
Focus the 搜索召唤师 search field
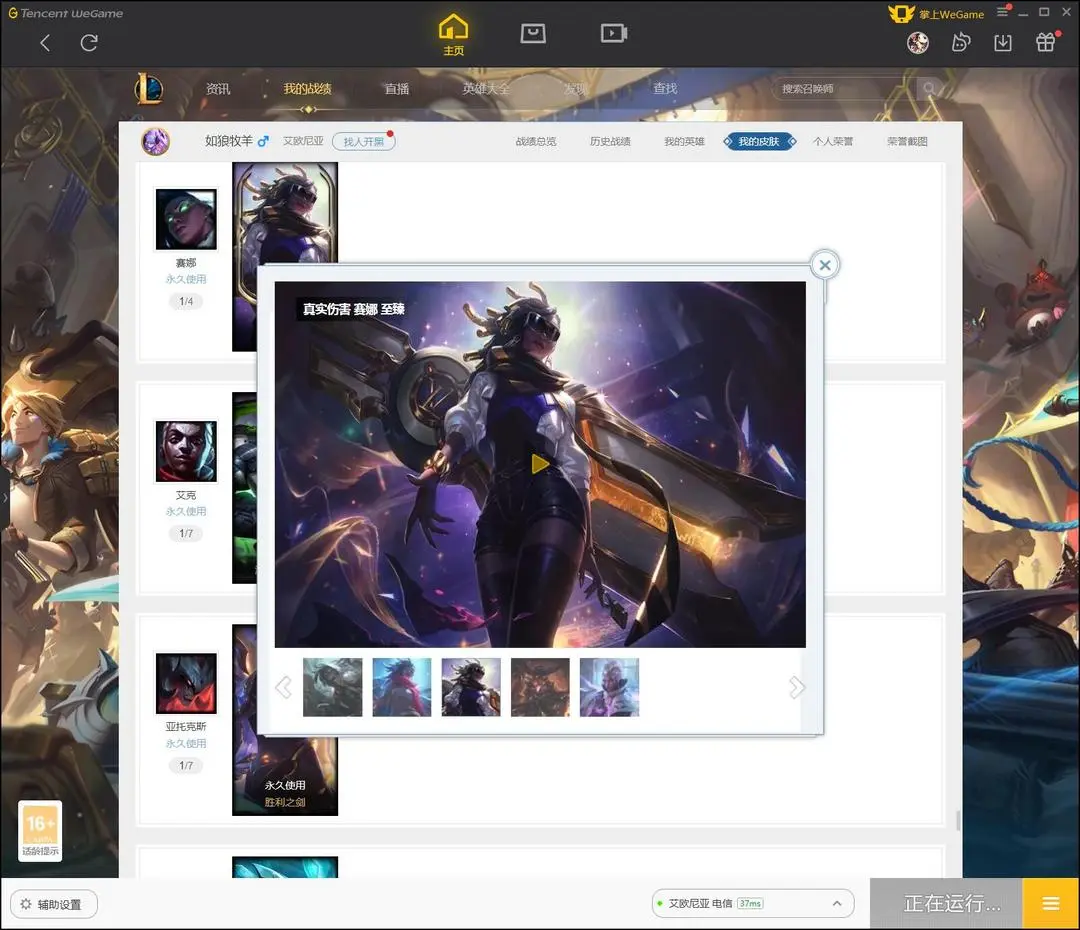(x=844, y=89)
